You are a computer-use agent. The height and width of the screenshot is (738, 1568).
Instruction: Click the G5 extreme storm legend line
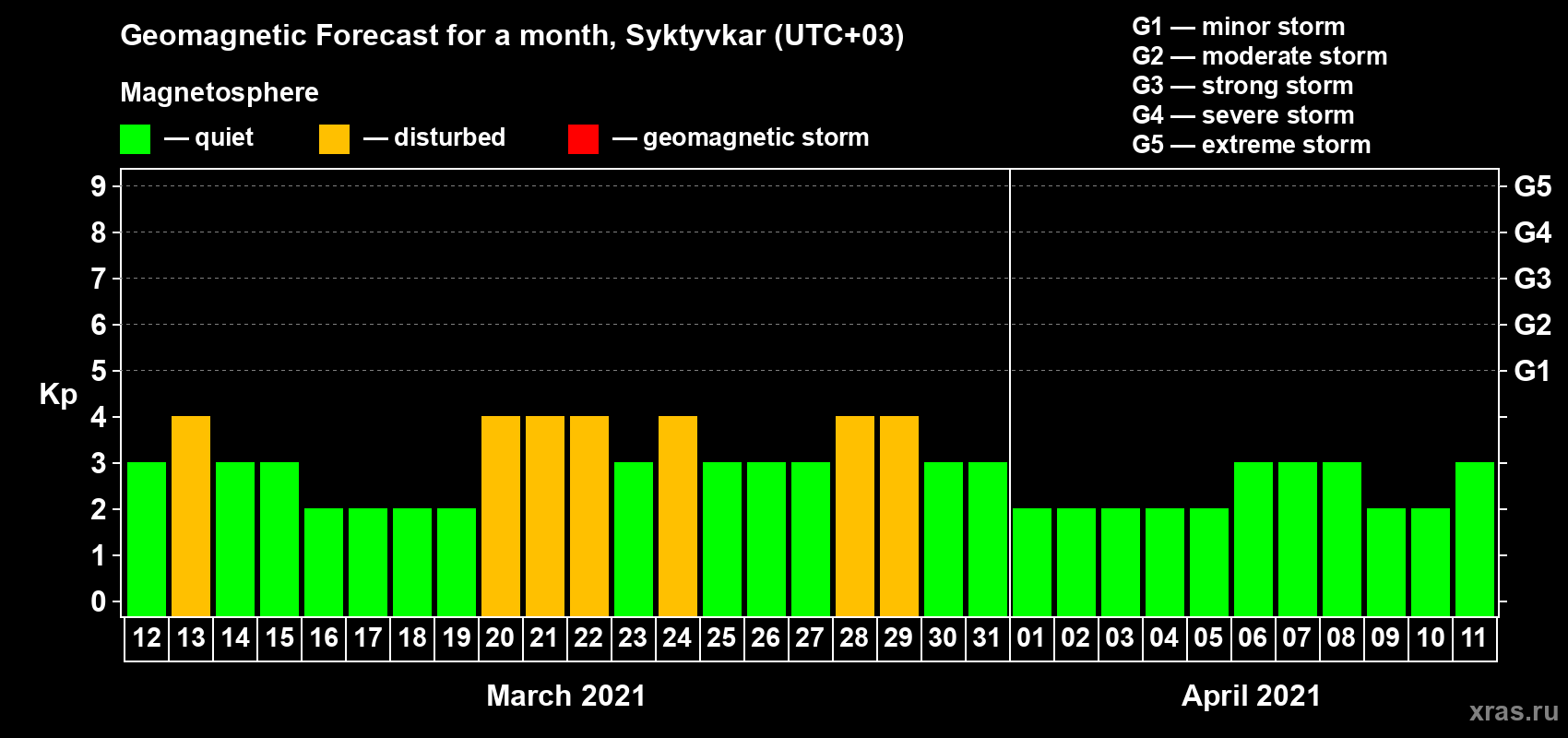1252,145
